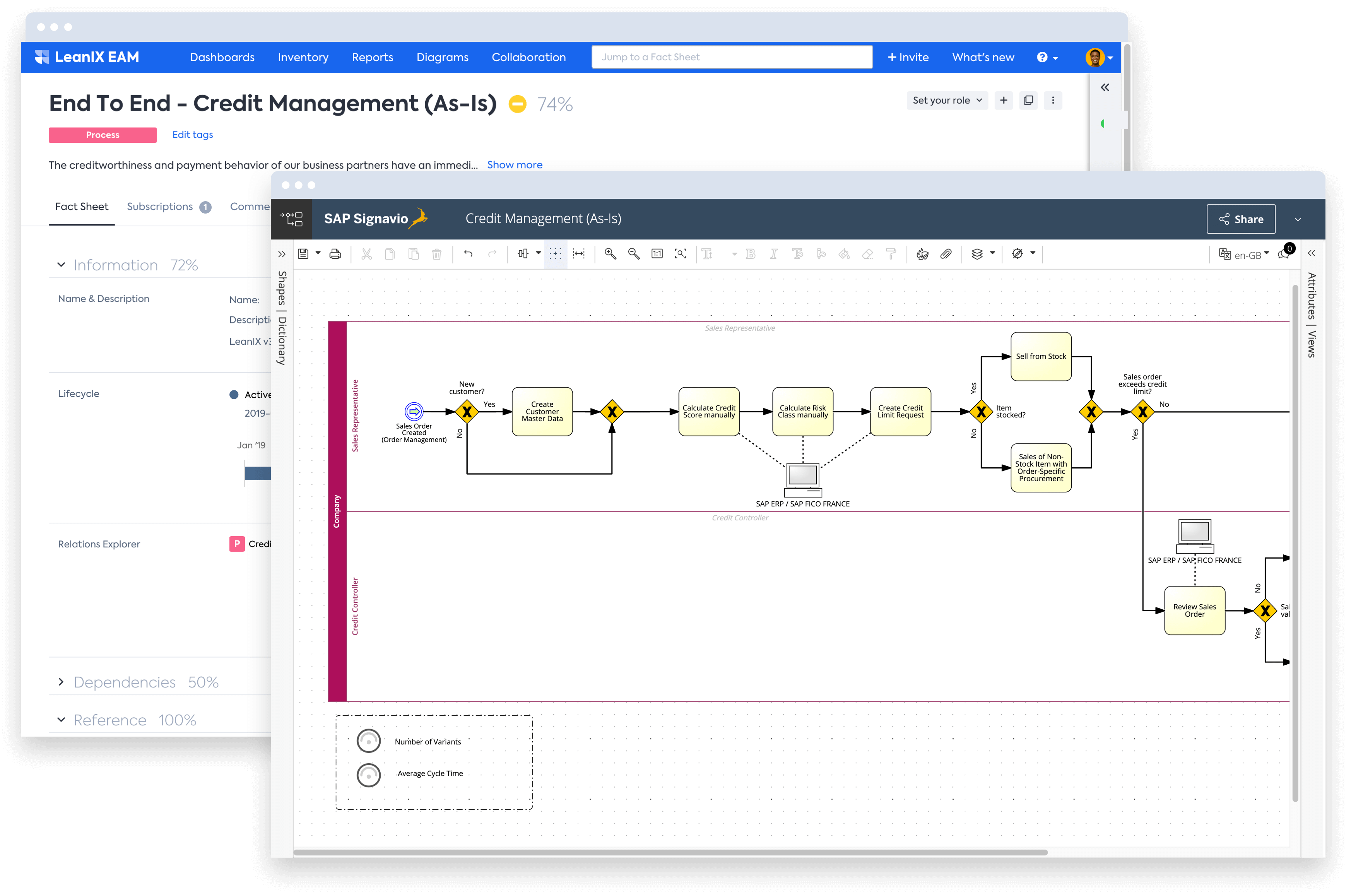Click the flame and shield risk icon
The width and height of the screenshot is (1351, 896).
tap(922, 254)
